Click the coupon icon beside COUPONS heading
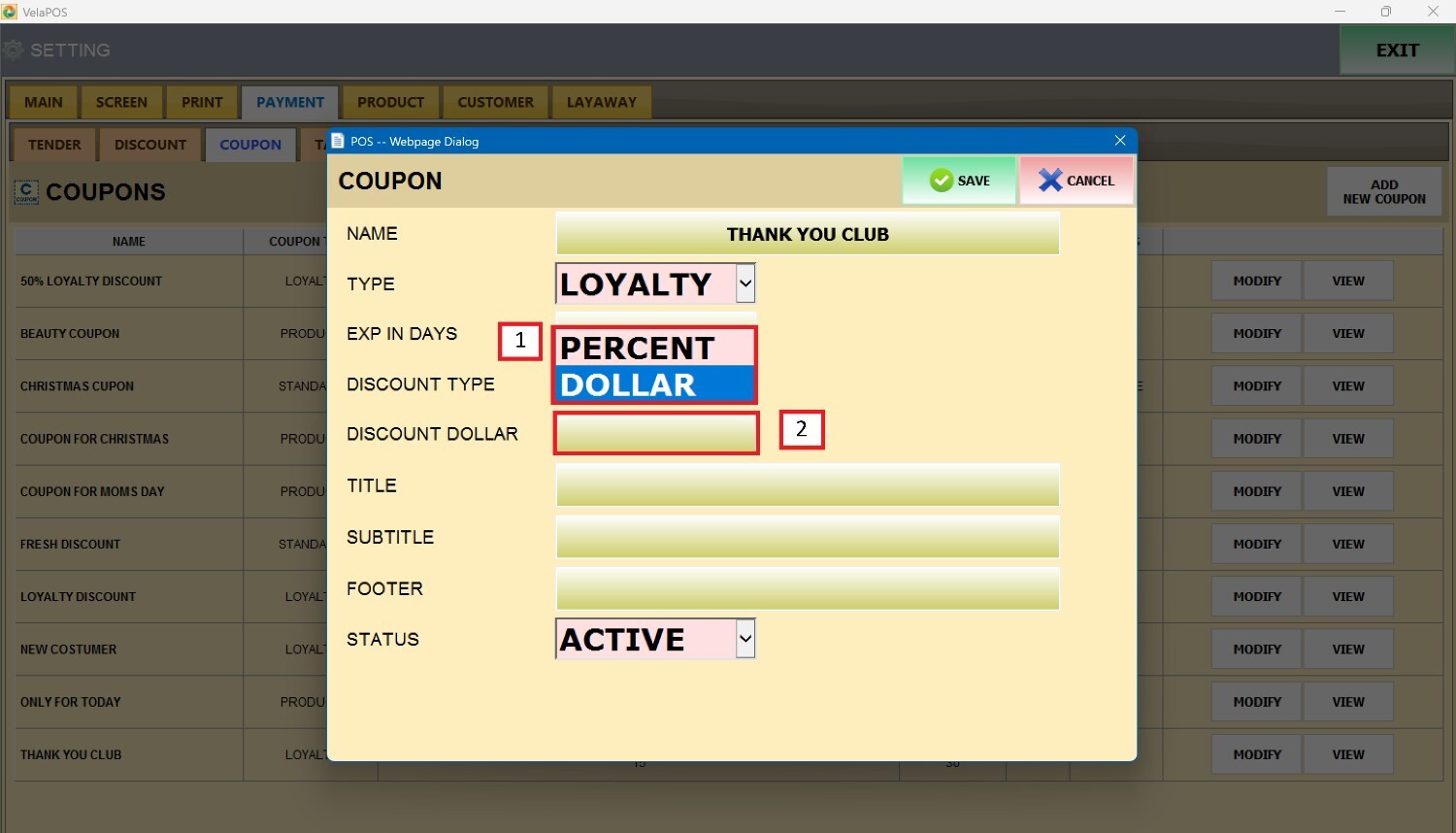 26,192
